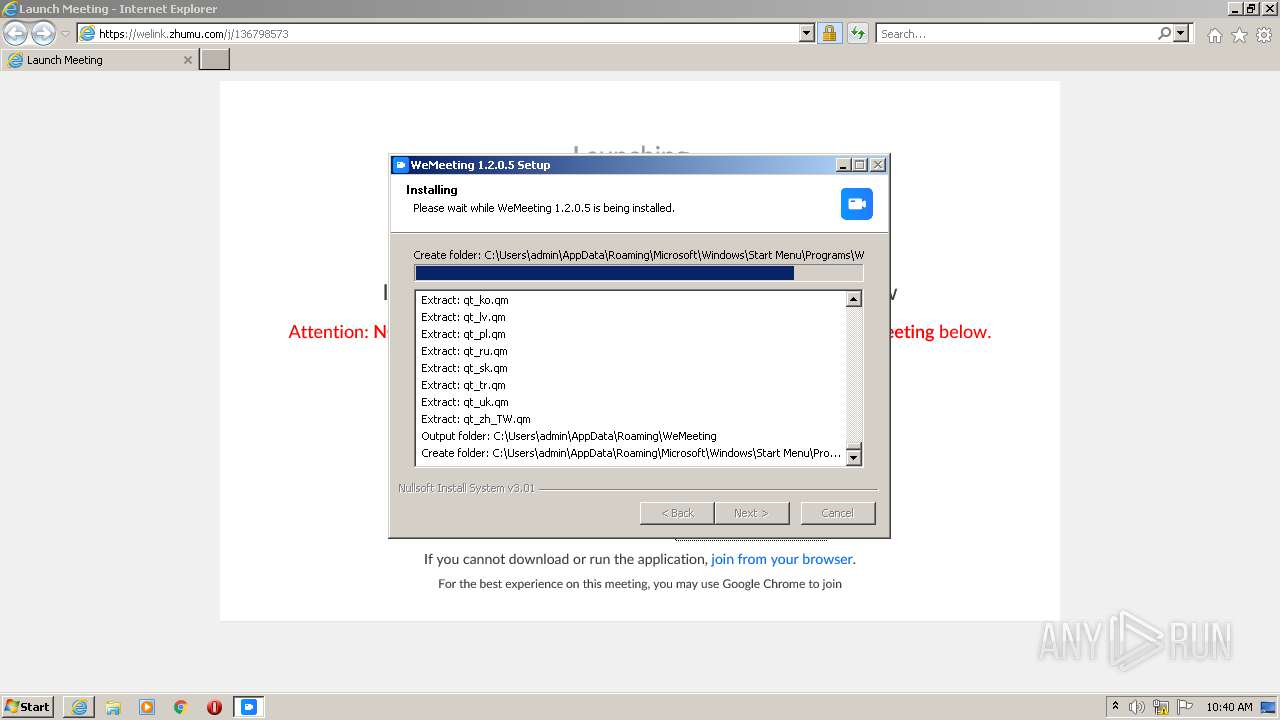Close the Launch Meeting tab
Viewport: 1280px width, 720px height.
click(187, 60)
